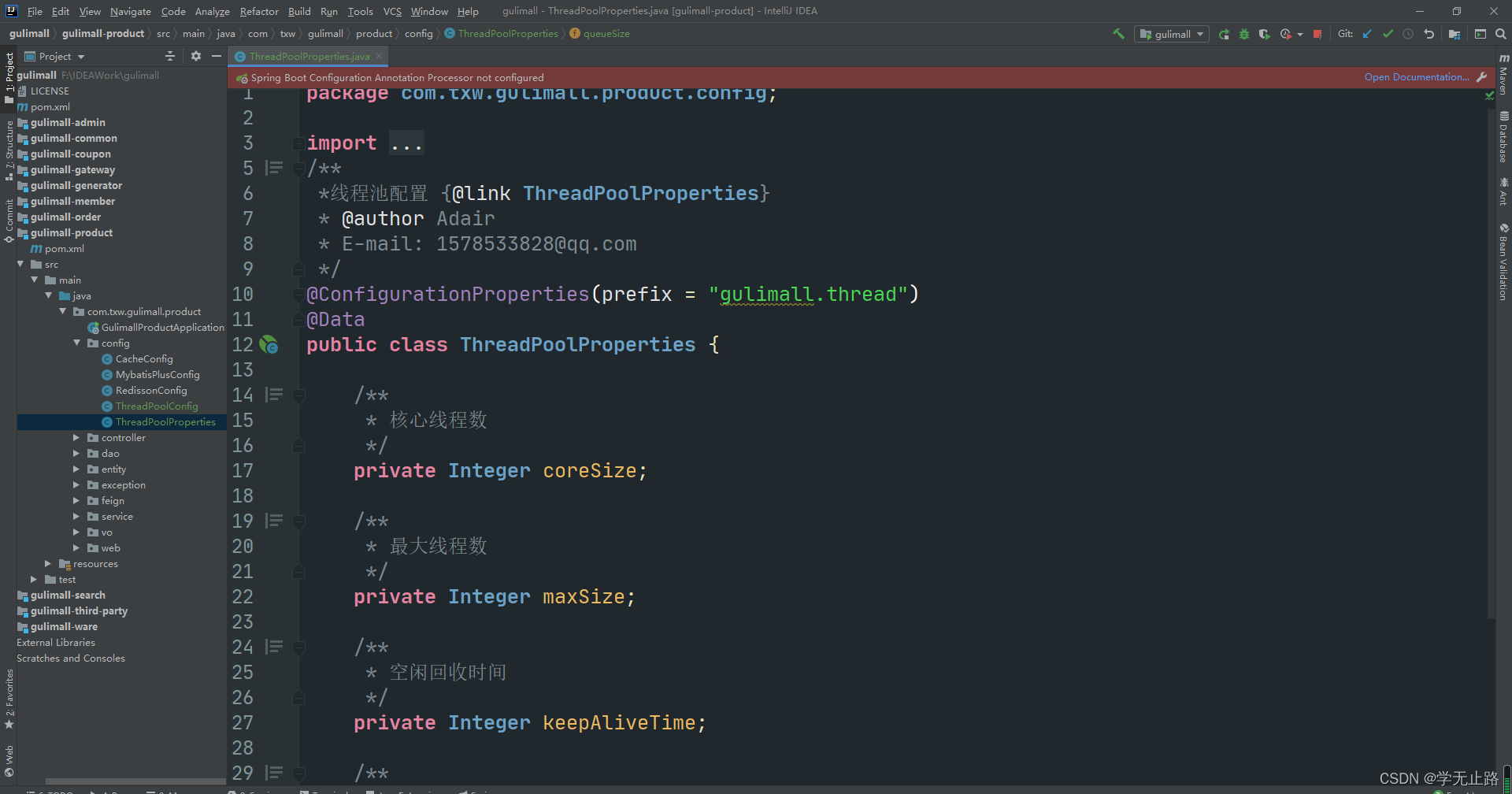Expand the controller package
Viewport: 1512px width, 794px height.
76,437
